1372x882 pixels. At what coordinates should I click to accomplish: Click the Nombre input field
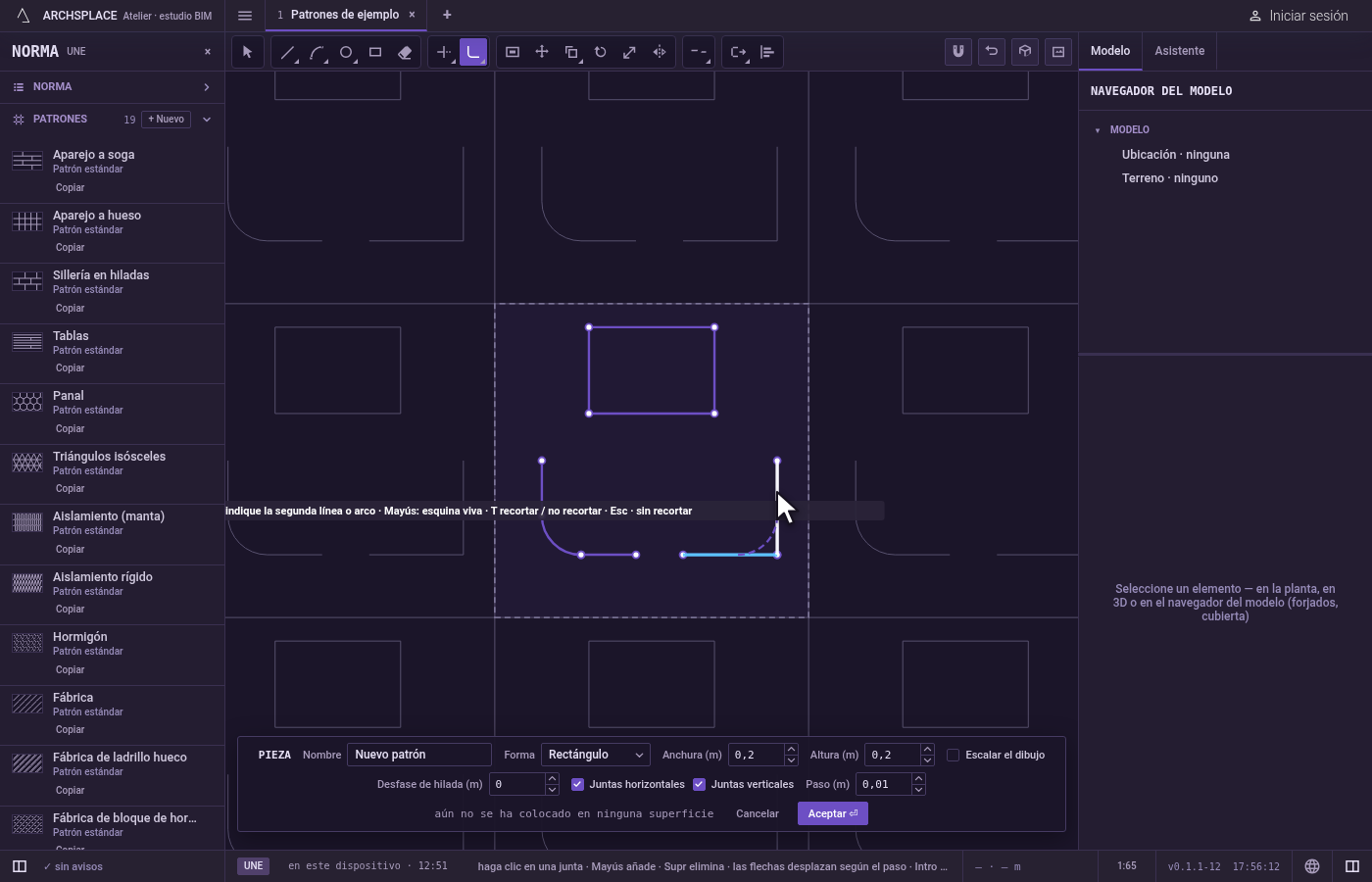419,755
